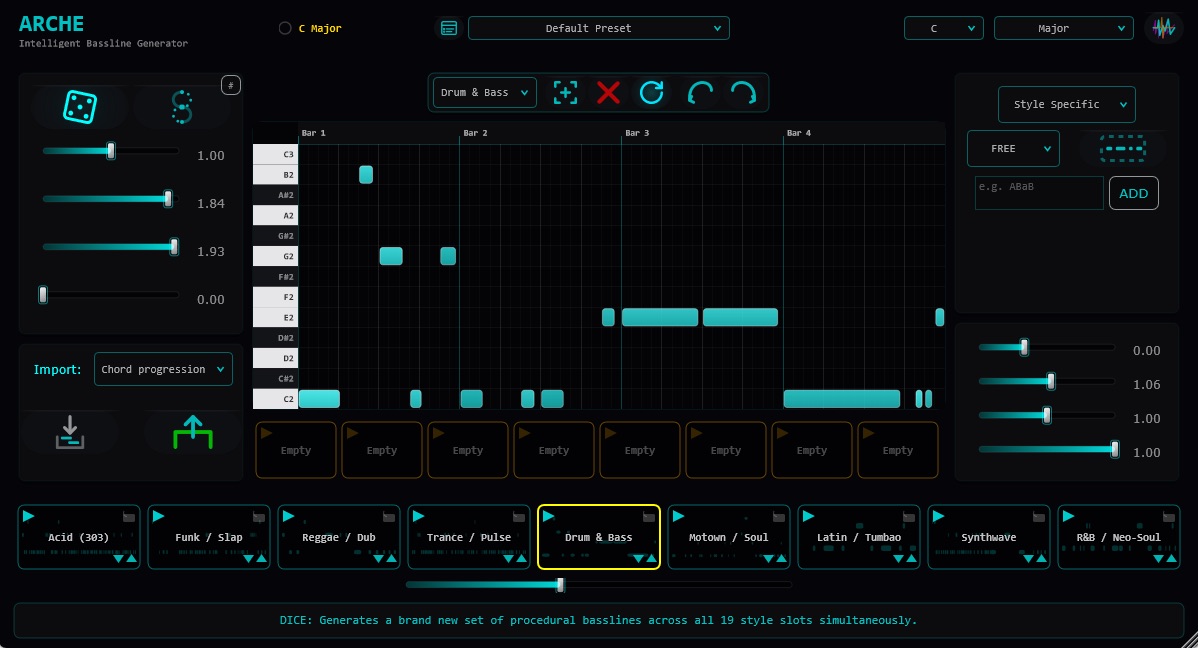Click the gray import download icon

pyautogui.click(x=70, y=432)
